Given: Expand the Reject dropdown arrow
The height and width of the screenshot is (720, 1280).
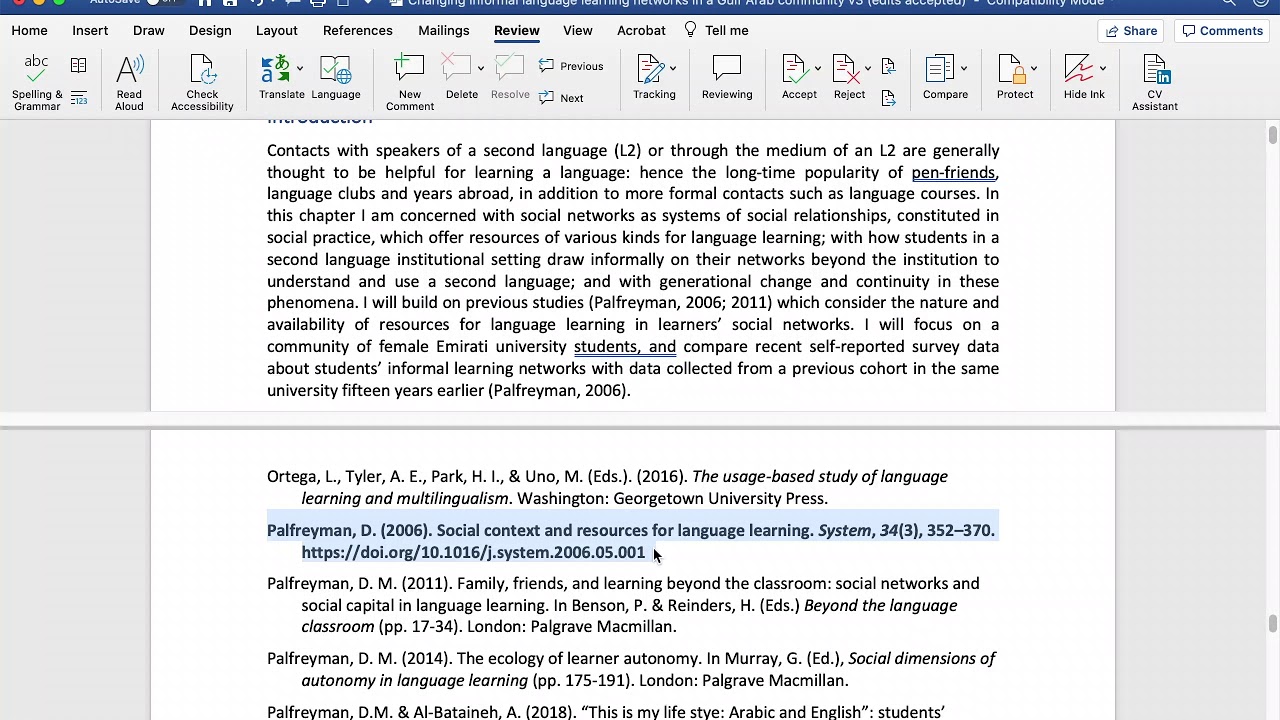Looking at the screenshot, I should point(867,69).
